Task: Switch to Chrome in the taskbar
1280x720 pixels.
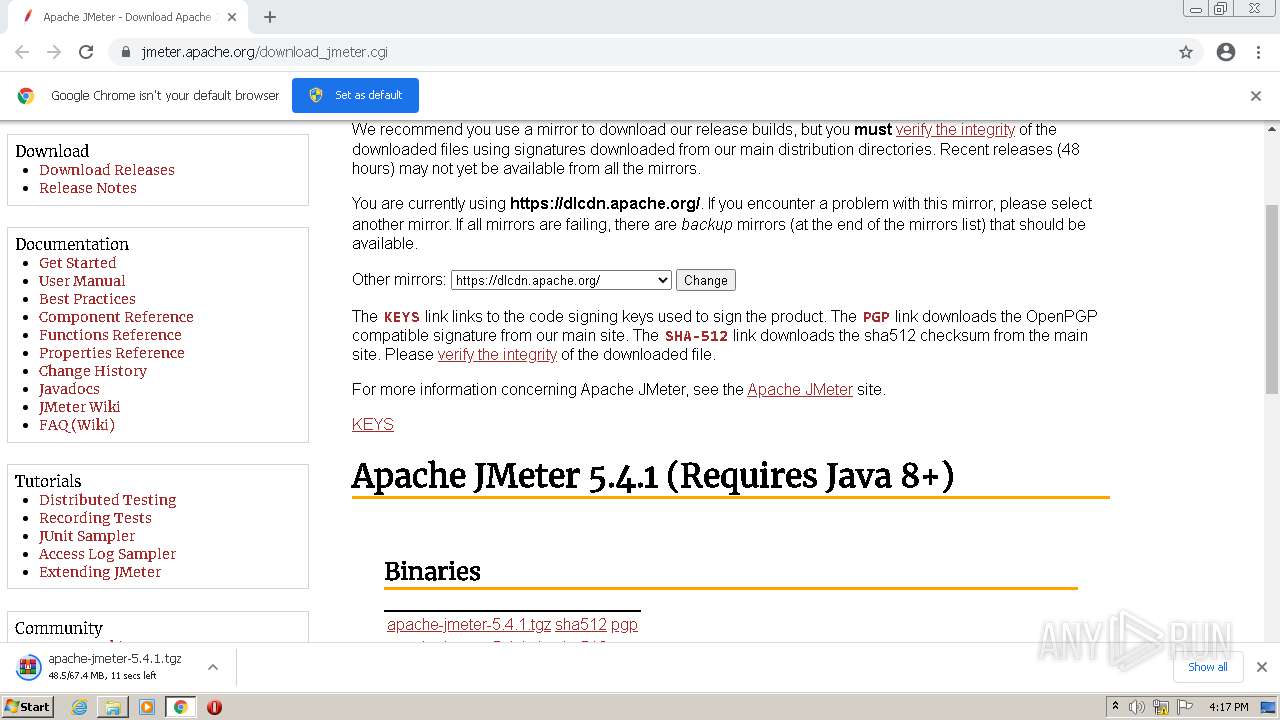Action: pyautogui.click(x=180, y=707)
